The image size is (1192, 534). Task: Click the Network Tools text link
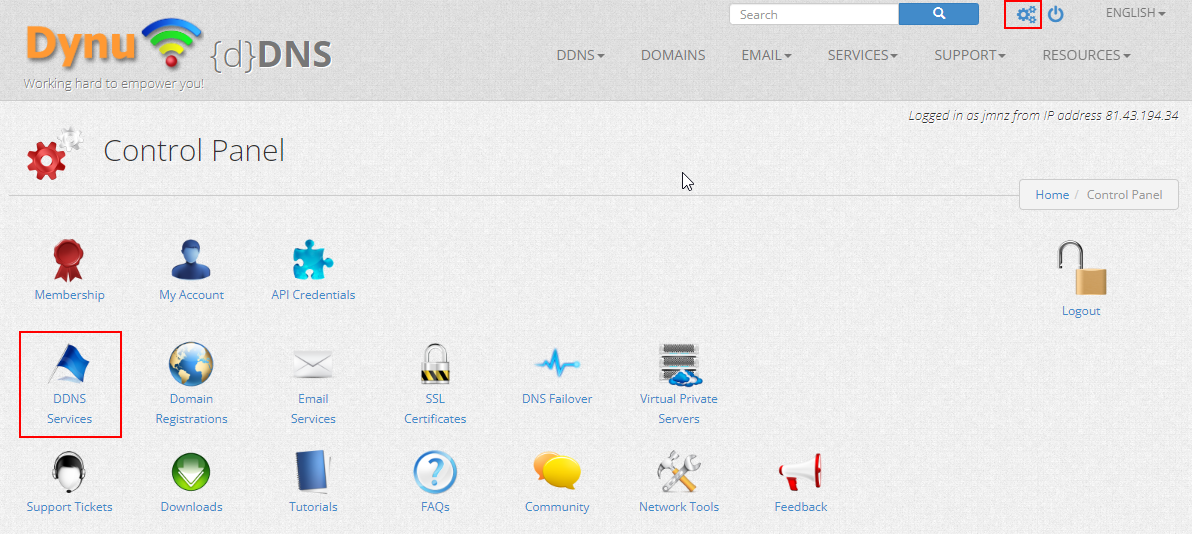pyautogui.click(x=679, y=507)
